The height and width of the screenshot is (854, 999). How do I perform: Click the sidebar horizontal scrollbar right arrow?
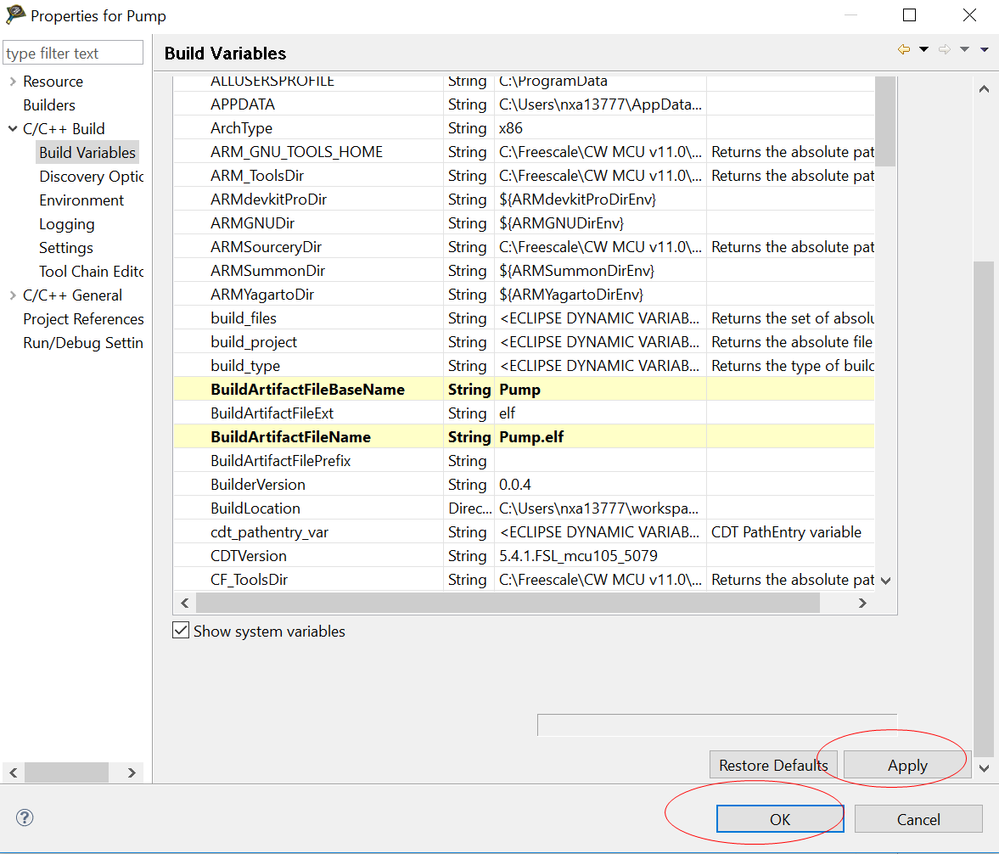[x=131, y=773]
